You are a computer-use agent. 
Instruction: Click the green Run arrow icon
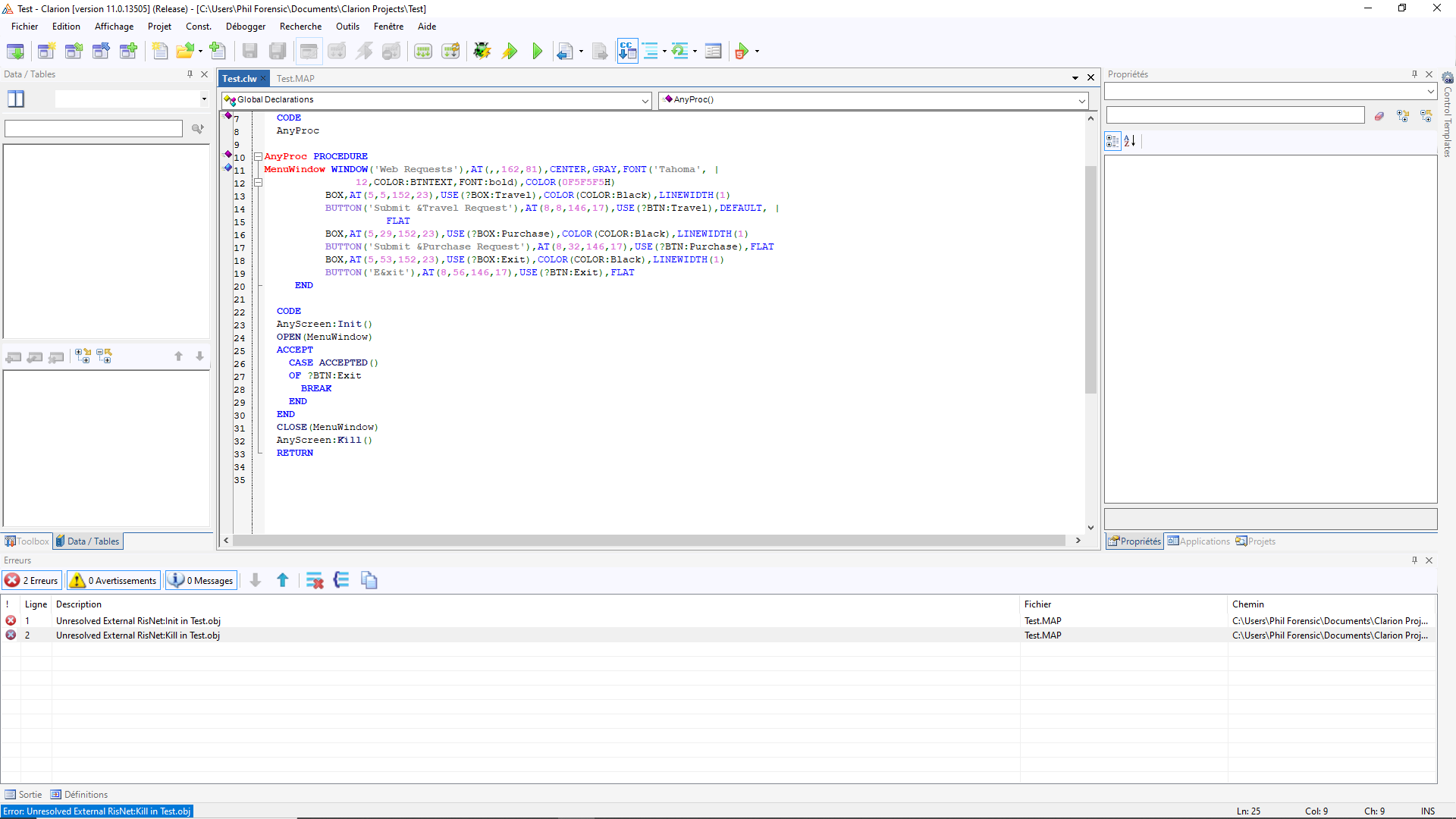click(x=537, y=51)
